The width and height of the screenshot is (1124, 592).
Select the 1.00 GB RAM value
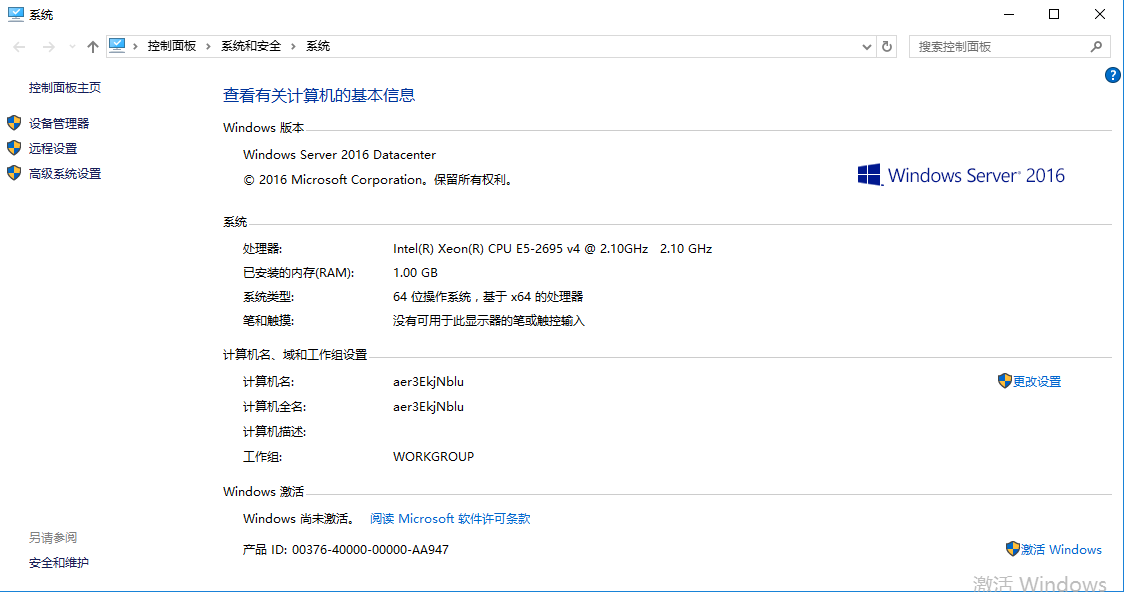click(415, 273)
